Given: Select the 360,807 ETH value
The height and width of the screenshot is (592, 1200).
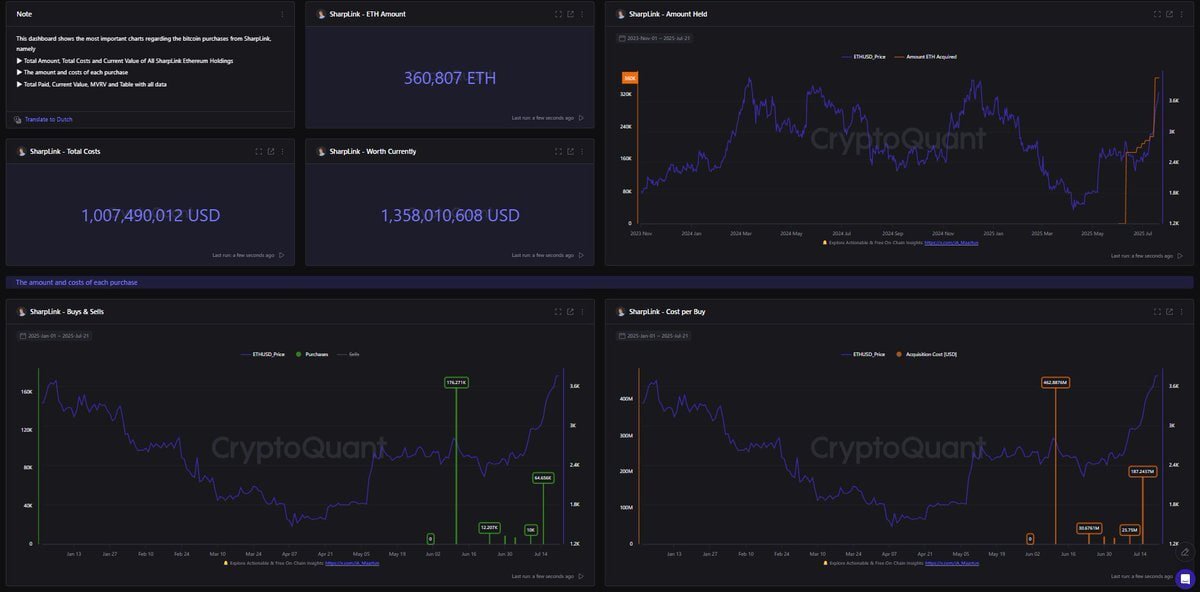Looking at the screenshot, I should [450, 78].
